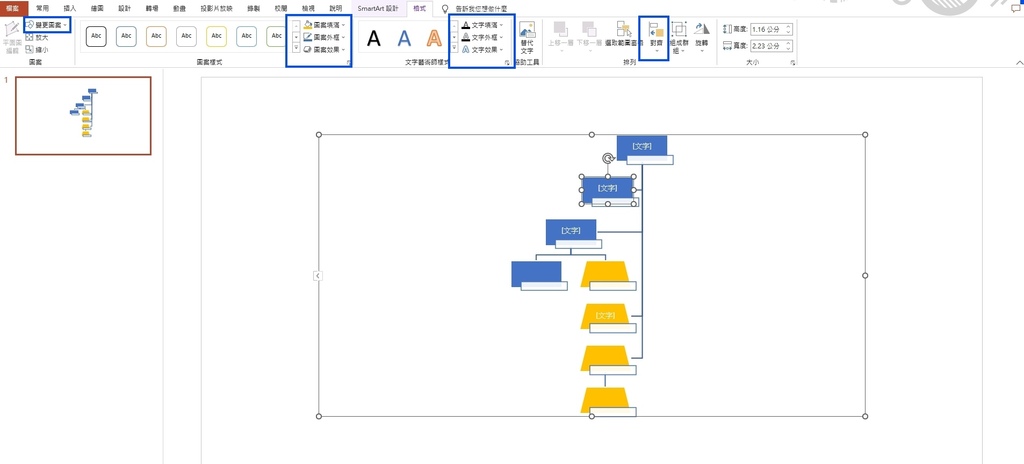Open the 圖案樣式 group dialog launcher
Image resolution: width=1024 pixels, height=464 pixels.
coord(348,62)
